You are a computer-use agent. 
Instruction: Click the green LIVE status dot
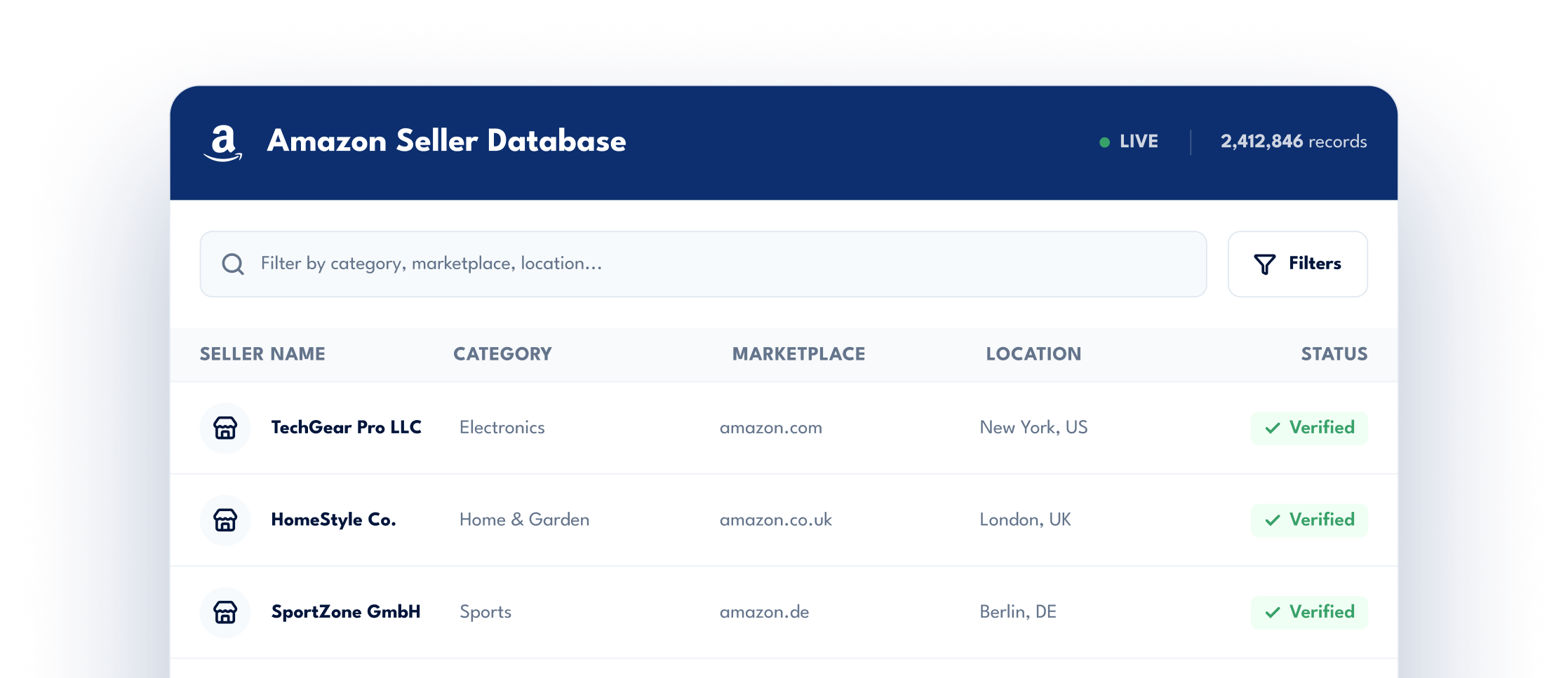[1104, 142]
